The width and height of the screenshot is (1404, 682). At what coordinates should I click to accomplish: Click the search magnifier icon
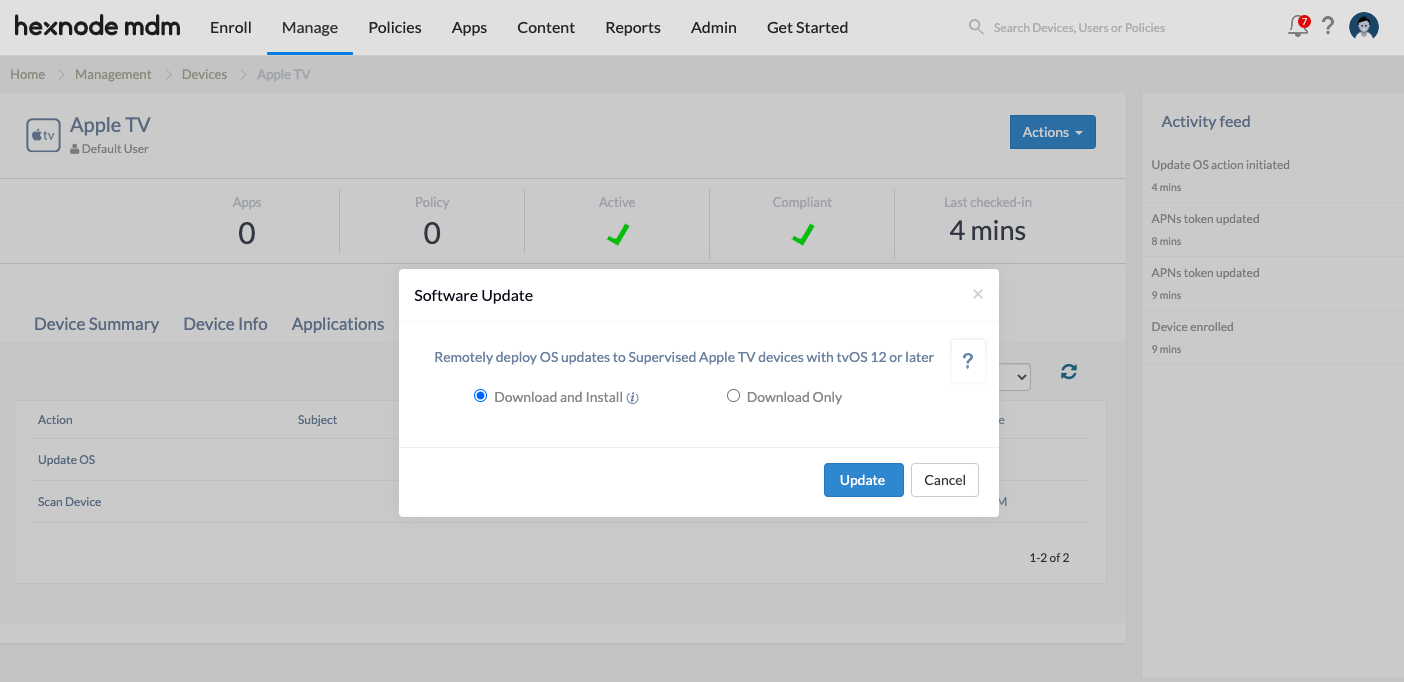pyautogui.click(x=976, y=27)
